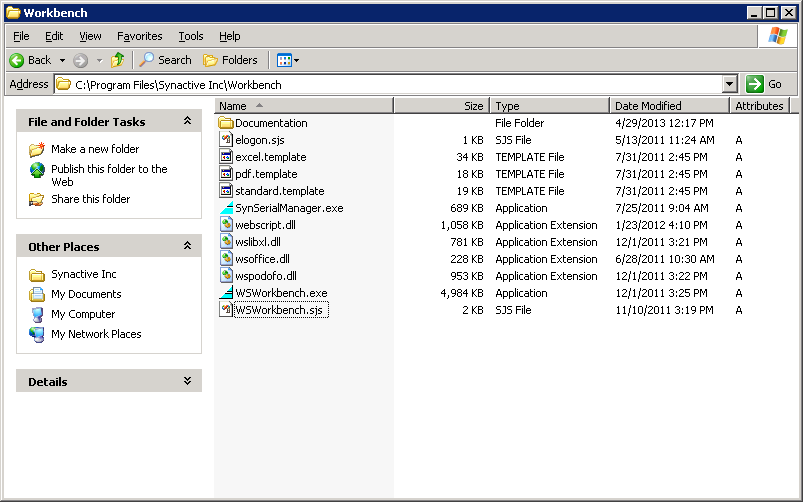Open the Forward history dropdown arrow

click(x=99, y=60)
